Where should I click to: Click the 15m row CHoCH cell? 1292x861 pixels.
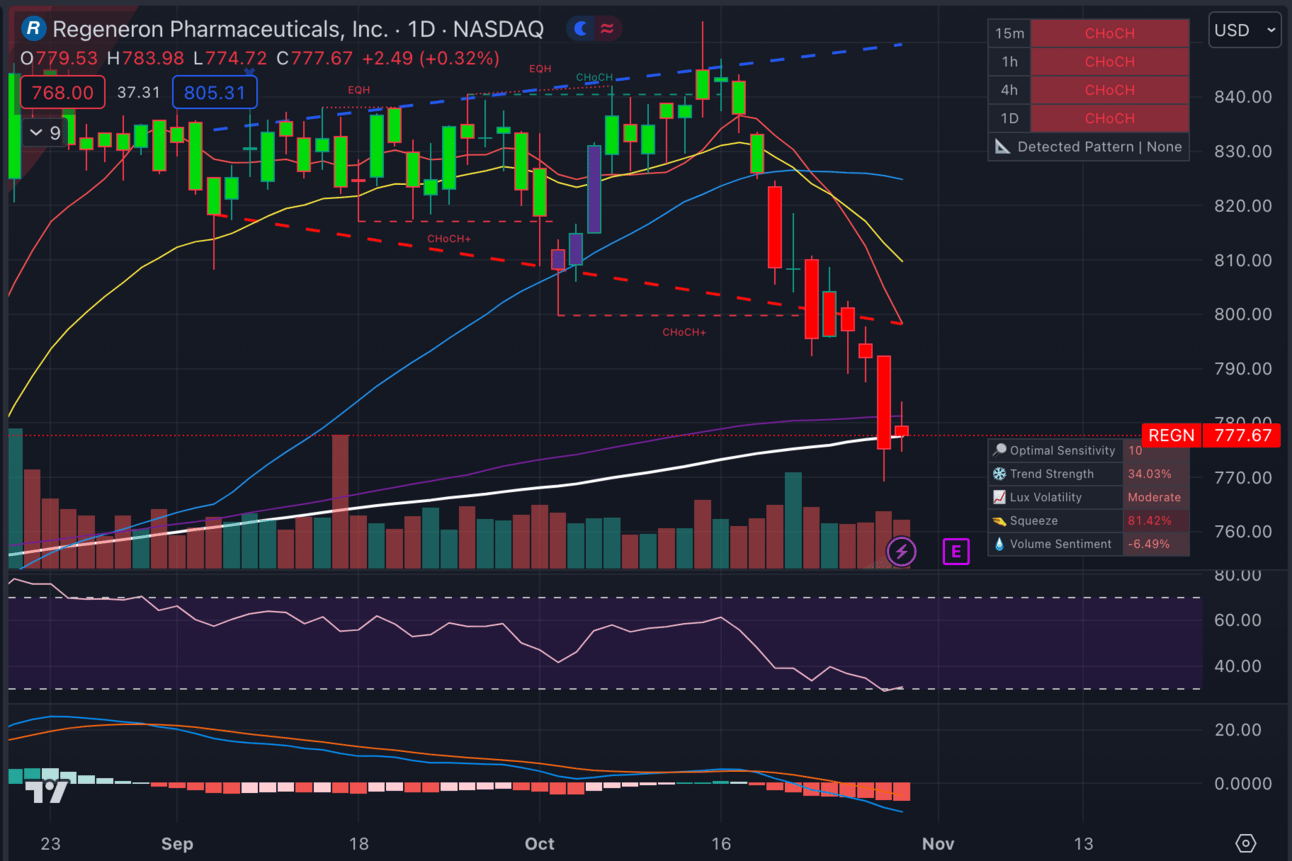pos(1109,33)
